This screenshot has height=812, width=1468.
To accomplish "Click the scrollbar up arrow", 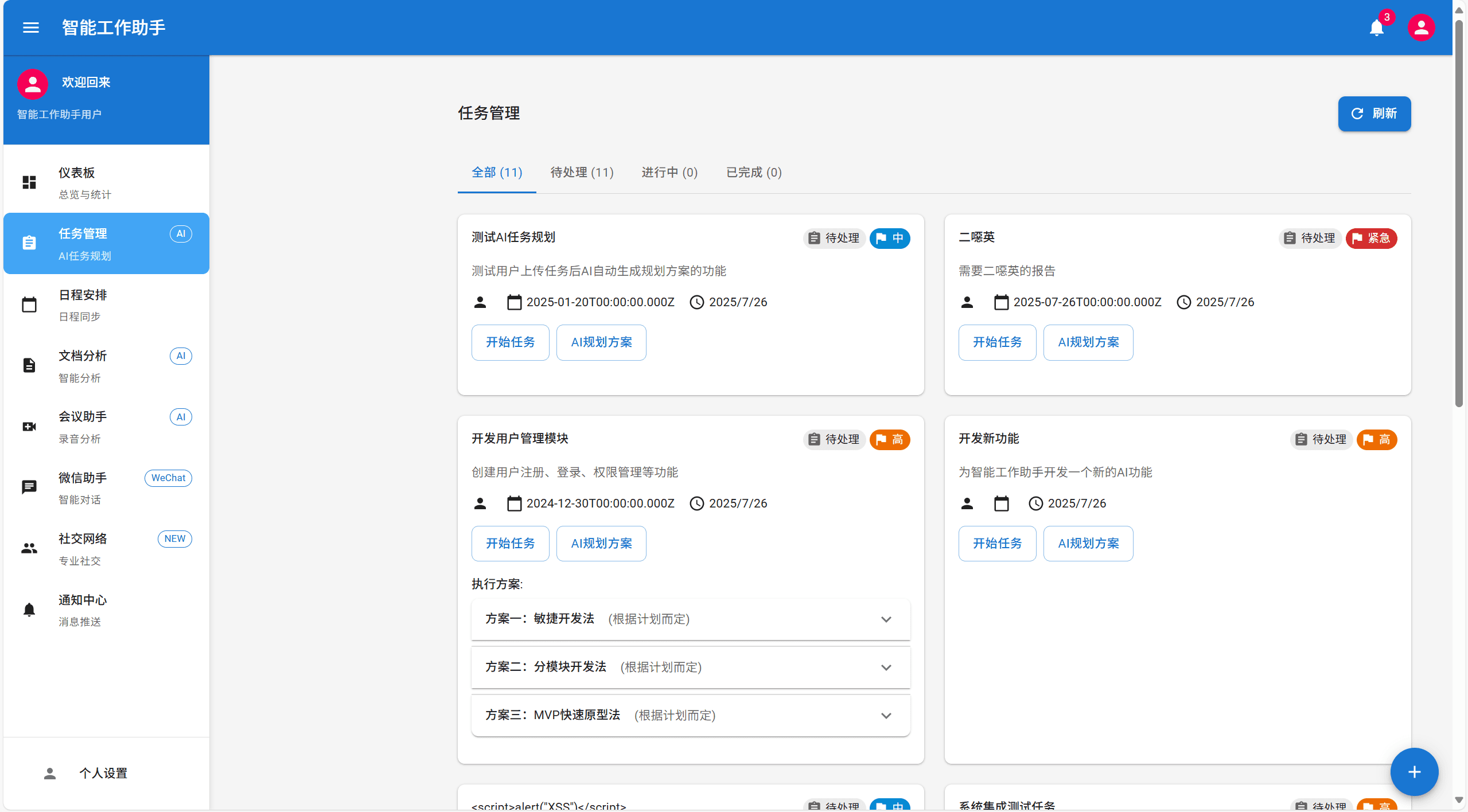I will (1459, 10).
